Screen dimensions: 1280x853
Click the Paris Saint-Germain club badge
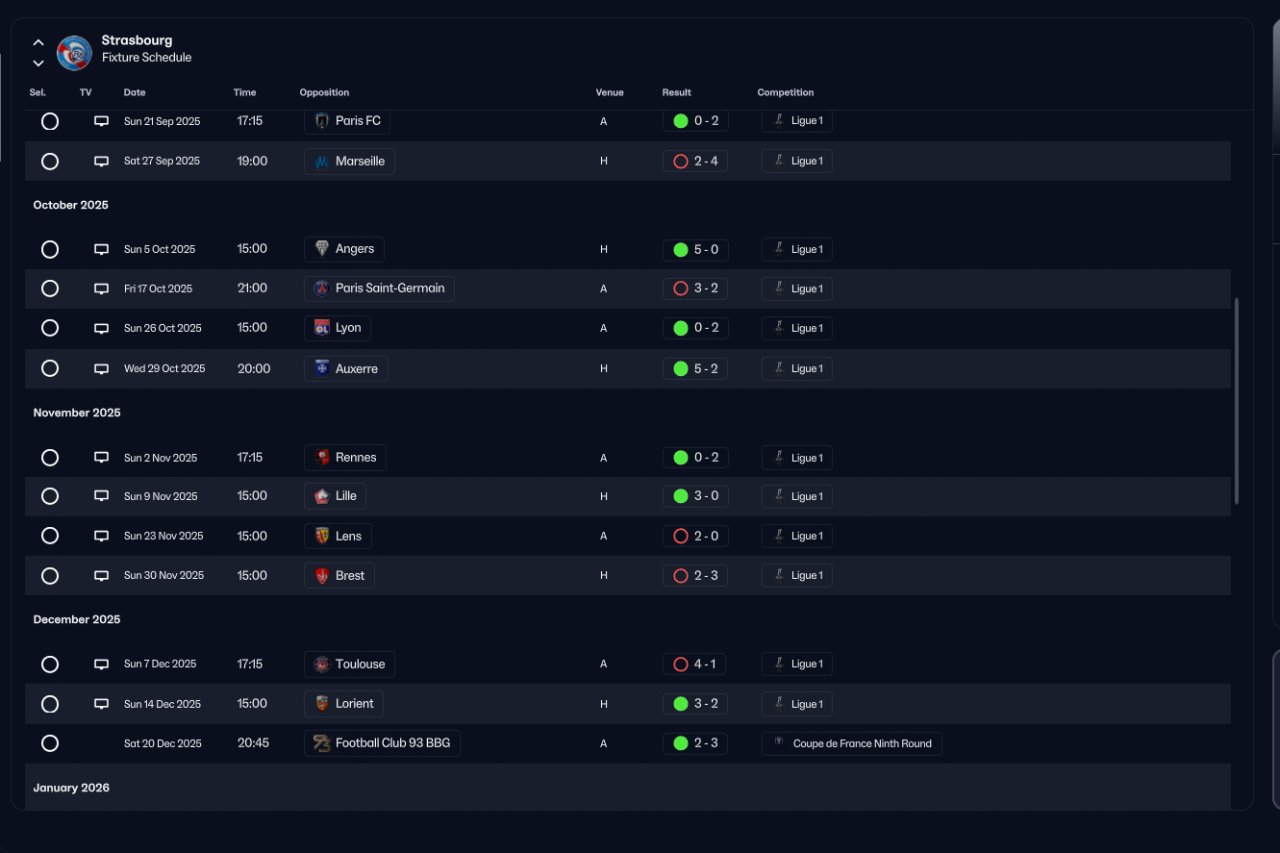tap(321, 289)
